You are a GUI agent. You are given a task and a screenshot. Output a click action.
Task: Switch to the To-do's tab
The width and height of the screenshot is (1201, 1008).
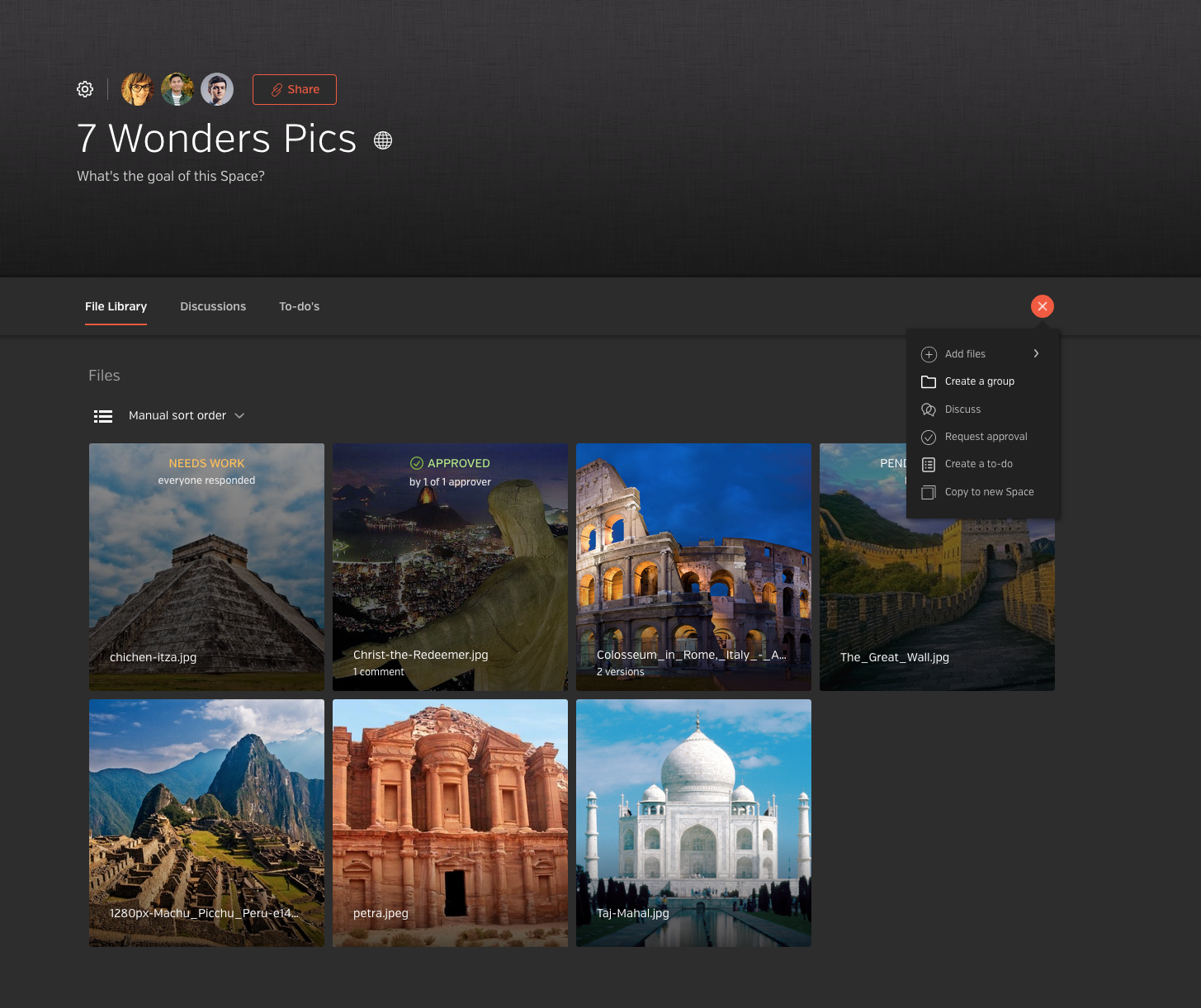pyautogui.click(x=299, y=306)
